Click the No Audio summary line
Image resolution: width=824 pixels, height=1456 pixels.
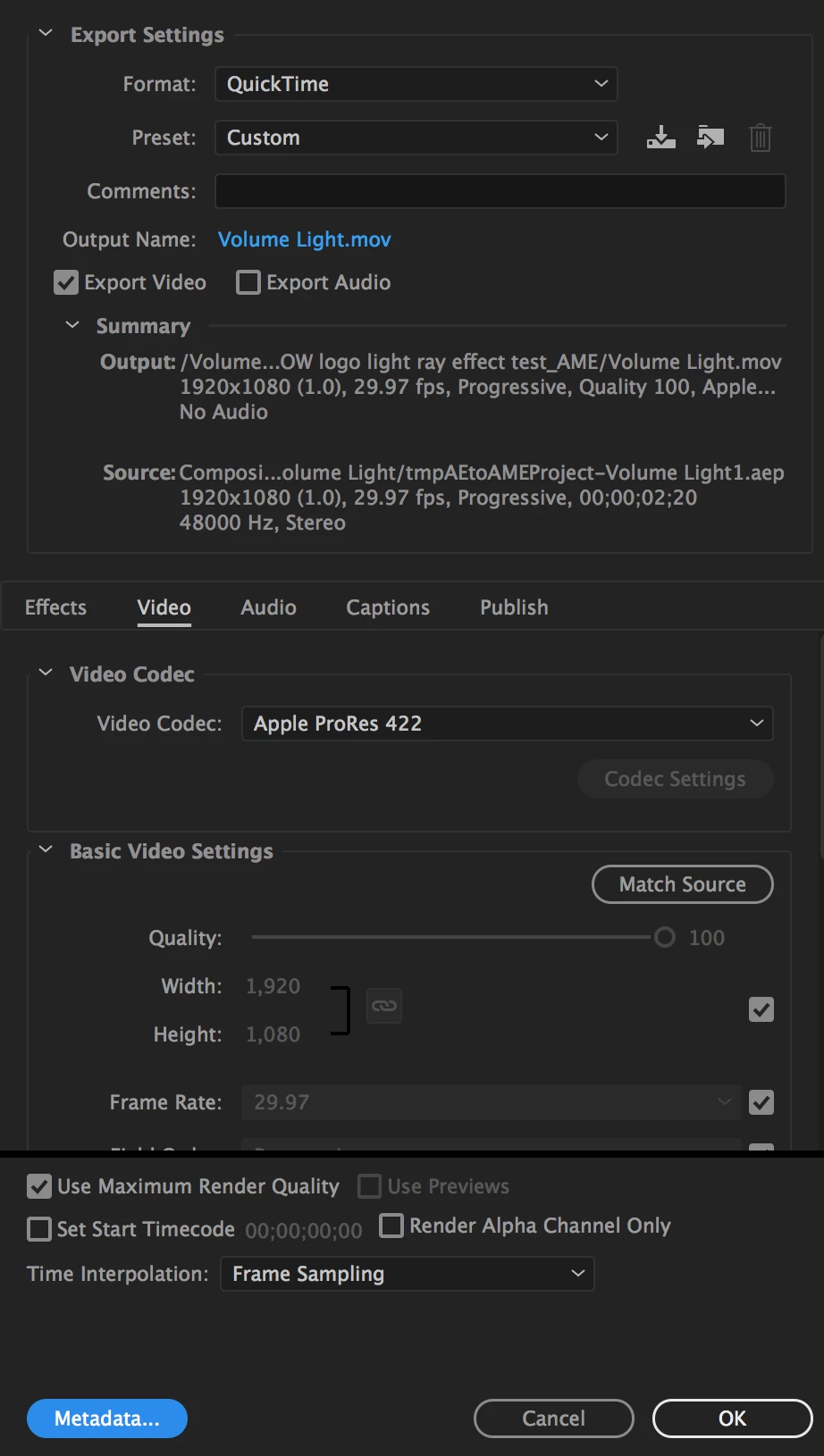tap(223, 412)
